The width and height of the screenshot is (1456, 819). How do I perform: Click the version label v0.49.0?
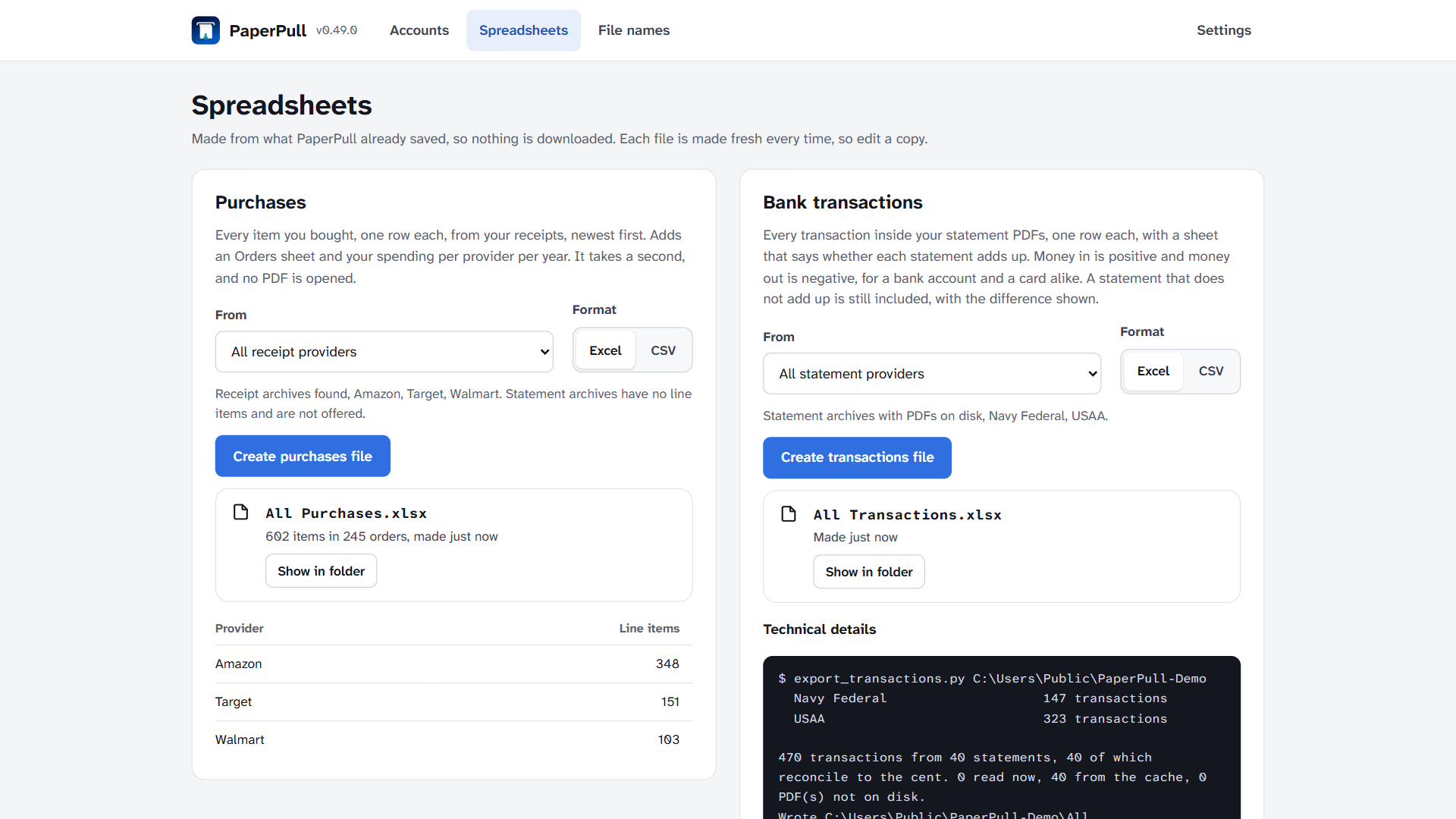[337, 30]
